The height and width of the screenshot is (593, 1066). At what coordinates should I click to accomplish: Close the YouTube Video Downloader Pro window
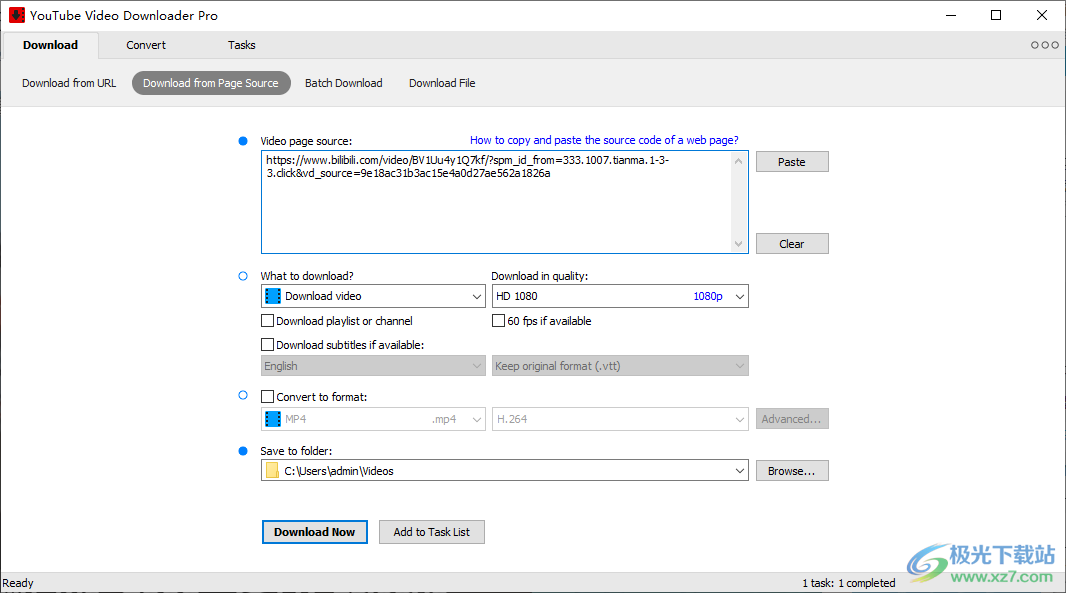click(1042, 15)
